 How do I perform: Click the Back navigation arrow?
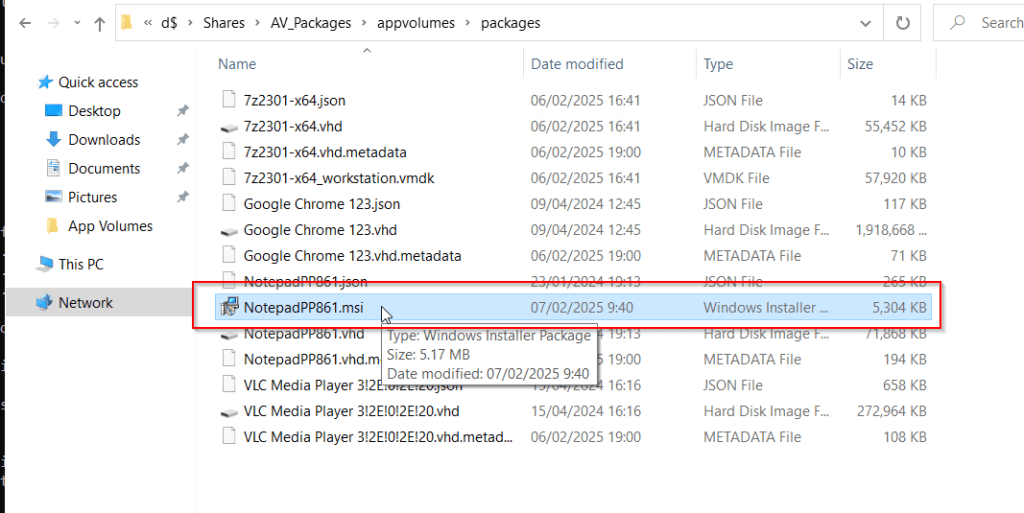click(24, 22)
